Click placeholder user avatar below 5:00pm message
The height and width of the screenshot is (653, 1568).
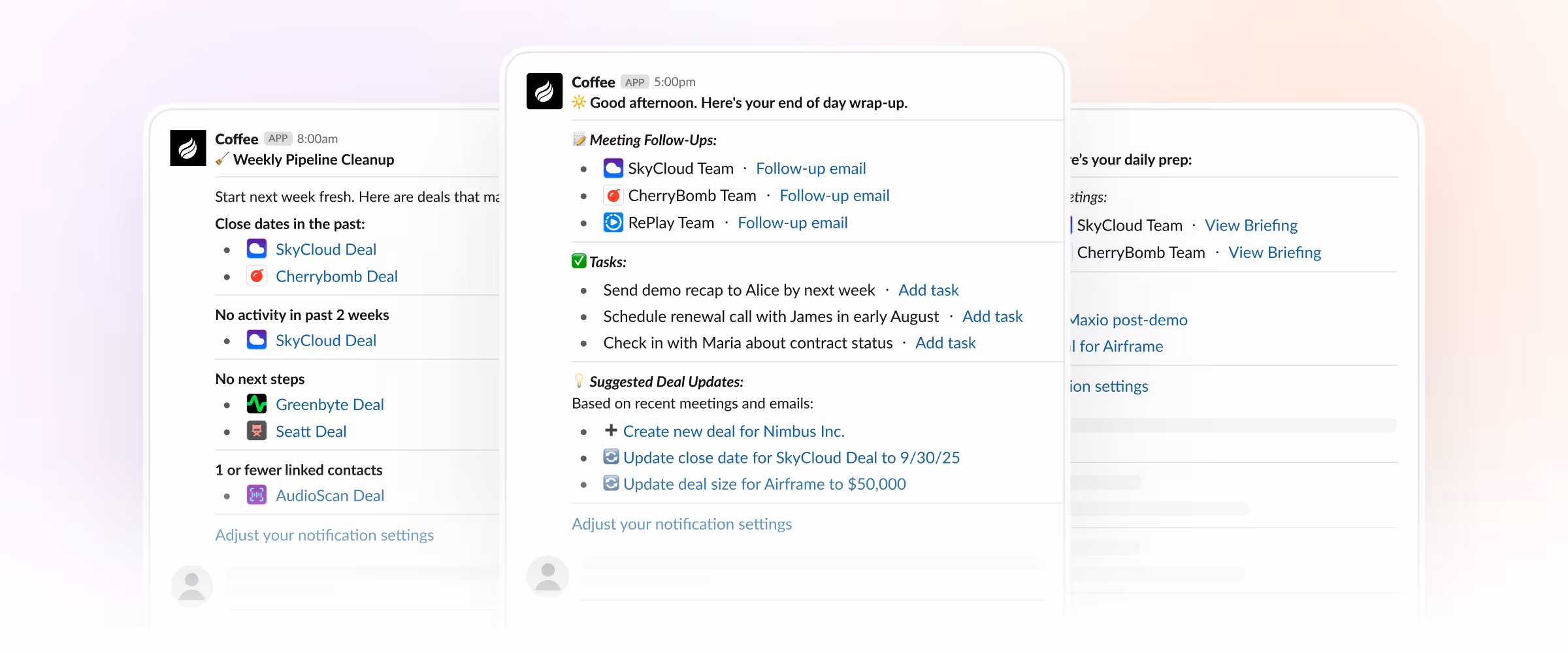coord(547,577)
